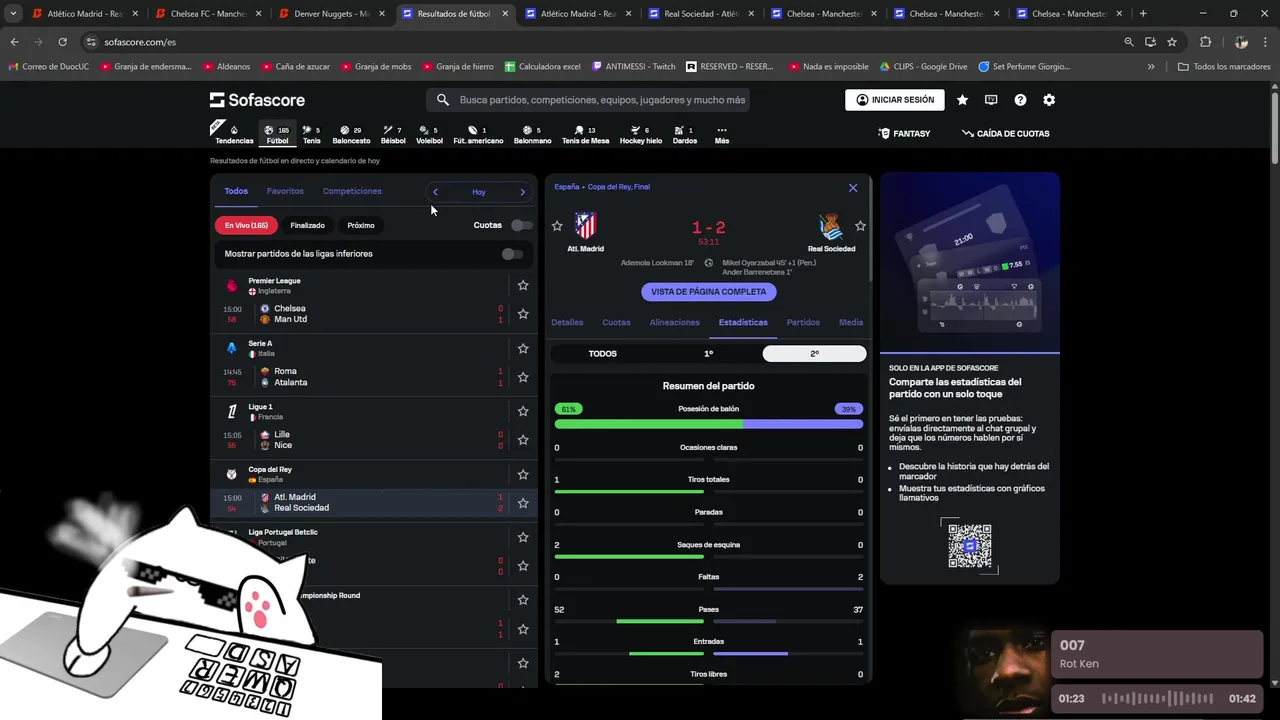Click the Sofascore logo

click(x=257, y=100)
